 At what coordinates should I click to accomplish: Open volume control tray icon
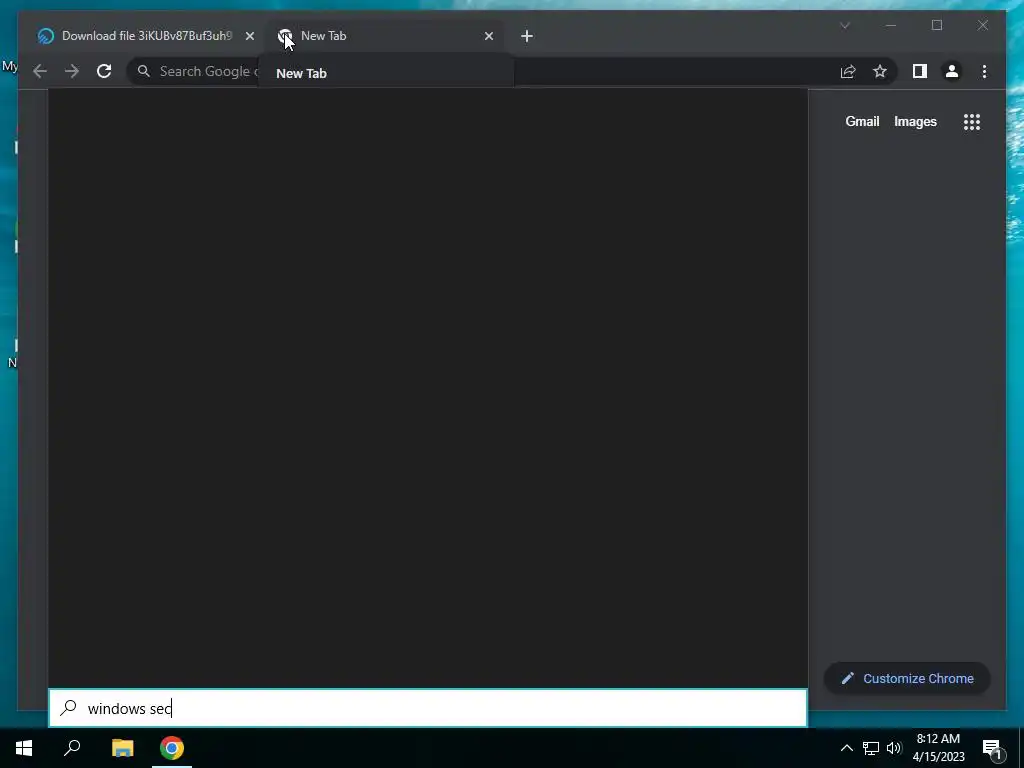893,748
